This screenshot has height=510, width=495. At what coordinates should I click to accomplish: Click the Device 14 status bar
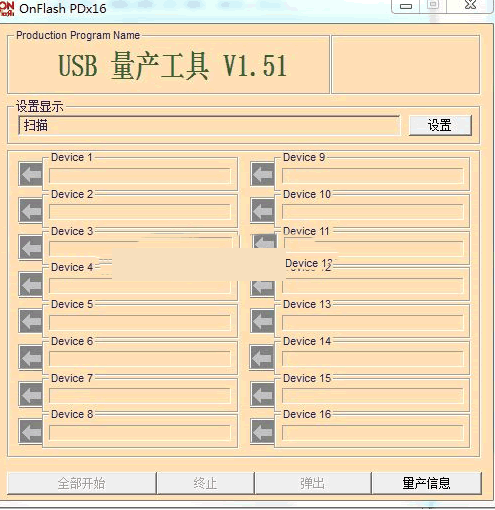click(373, 359)
